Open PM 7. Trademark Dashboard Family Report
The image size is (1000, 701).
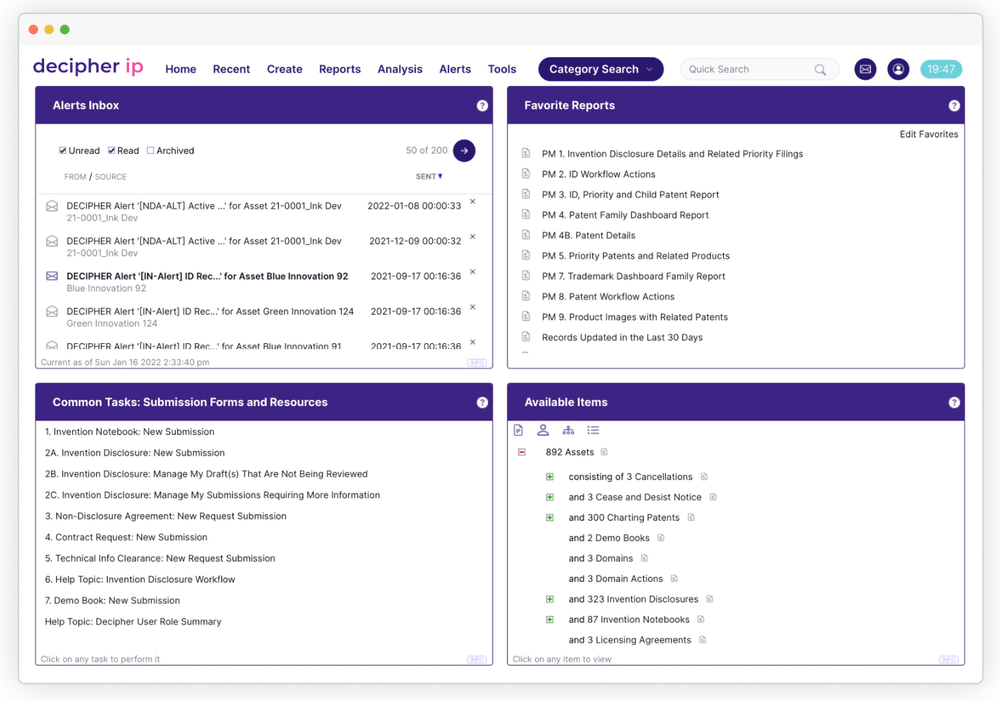coord(633,276)
